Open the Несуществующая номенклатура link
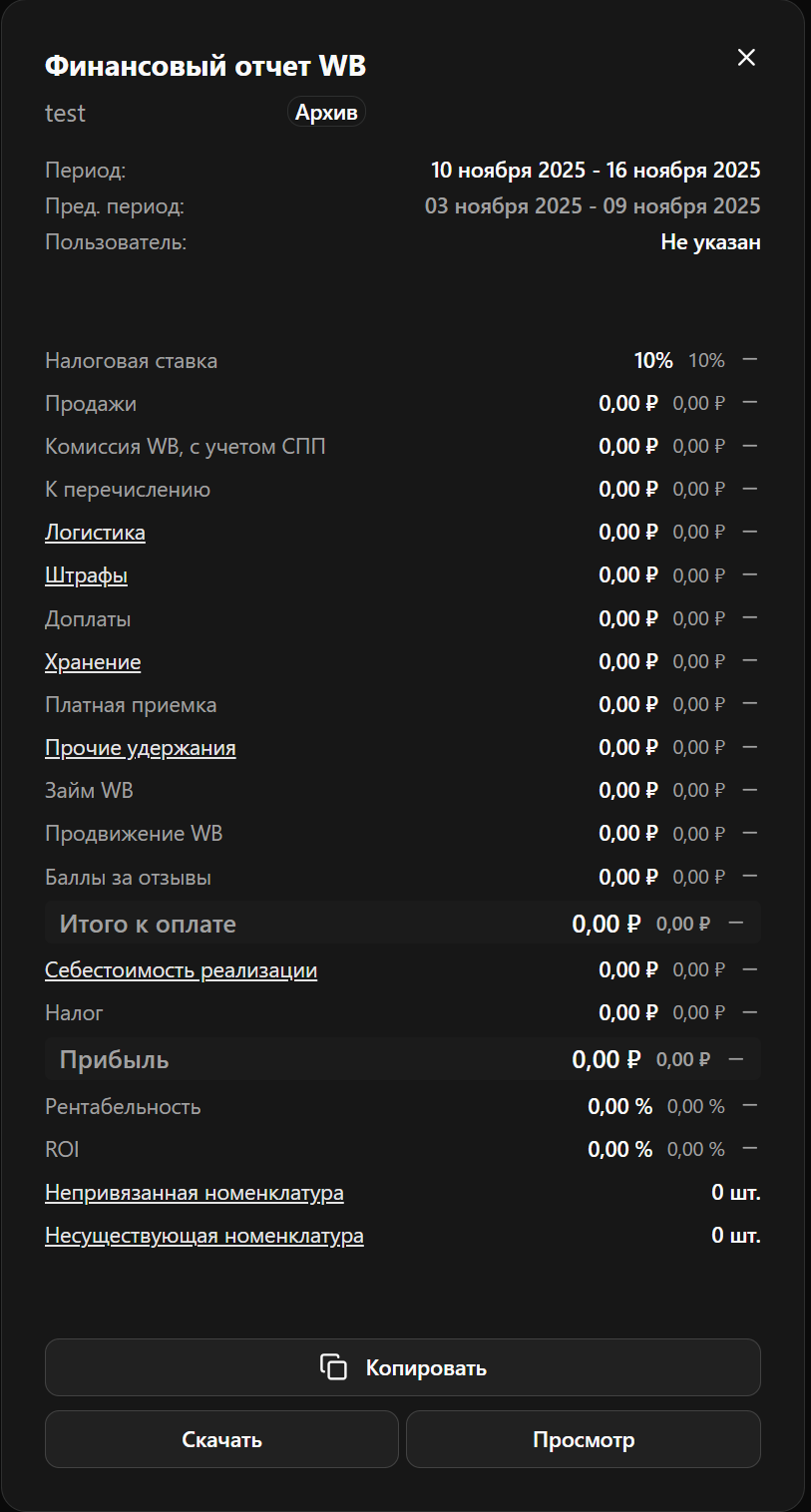The image size is (811, 1512). click(203, 1235)
